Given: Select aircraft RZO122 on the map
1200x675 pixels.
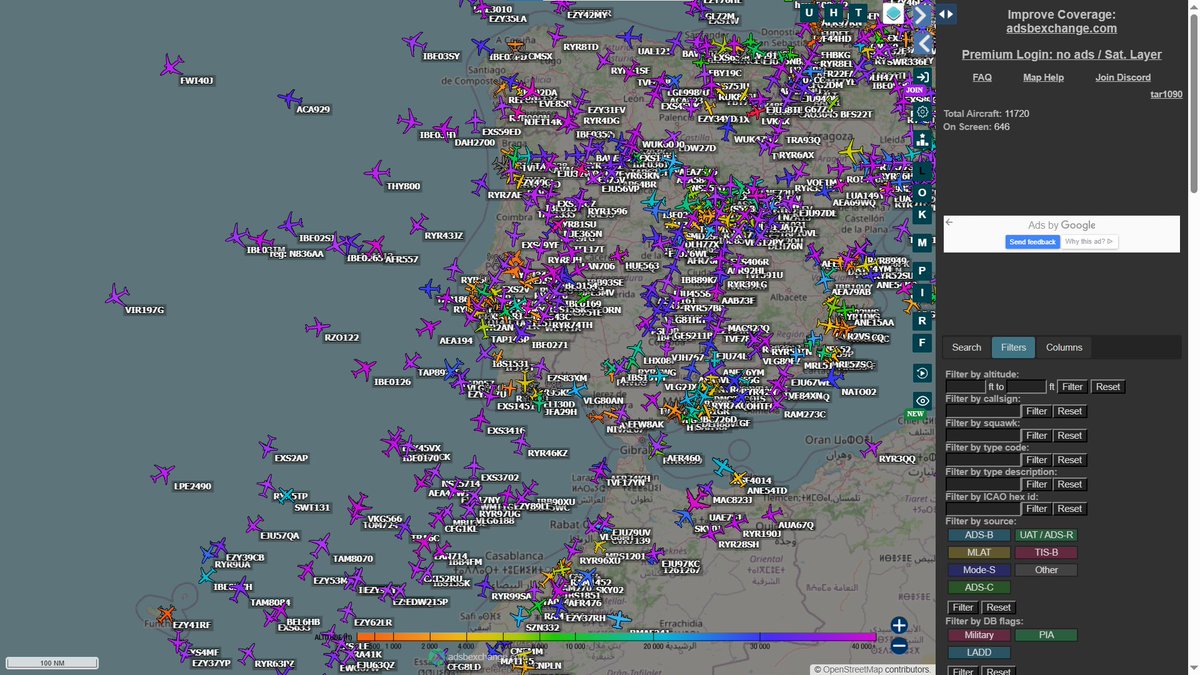Looking at the screenshot, I should click(317, 327).
